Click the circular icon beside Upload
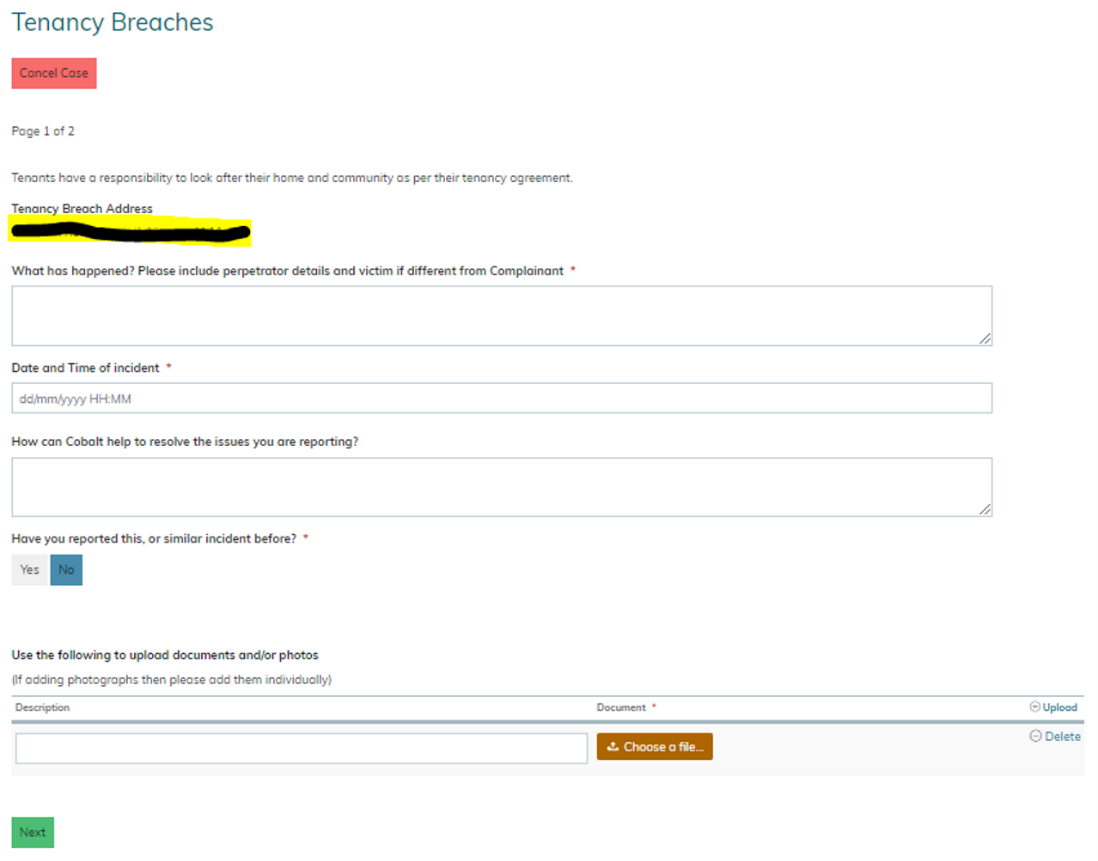 tap(1035, 707)
